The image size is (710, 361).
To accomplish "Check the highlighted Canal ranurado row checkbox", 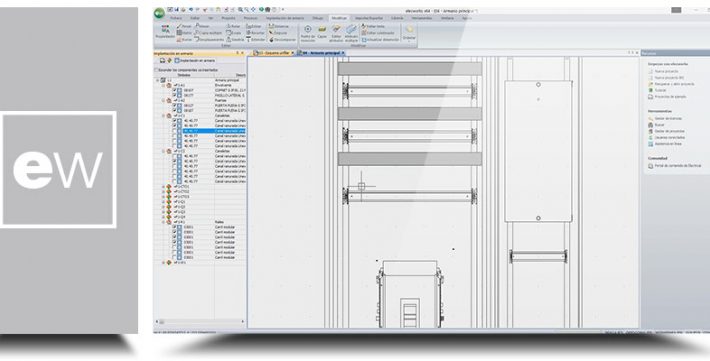I will (174, 131).
